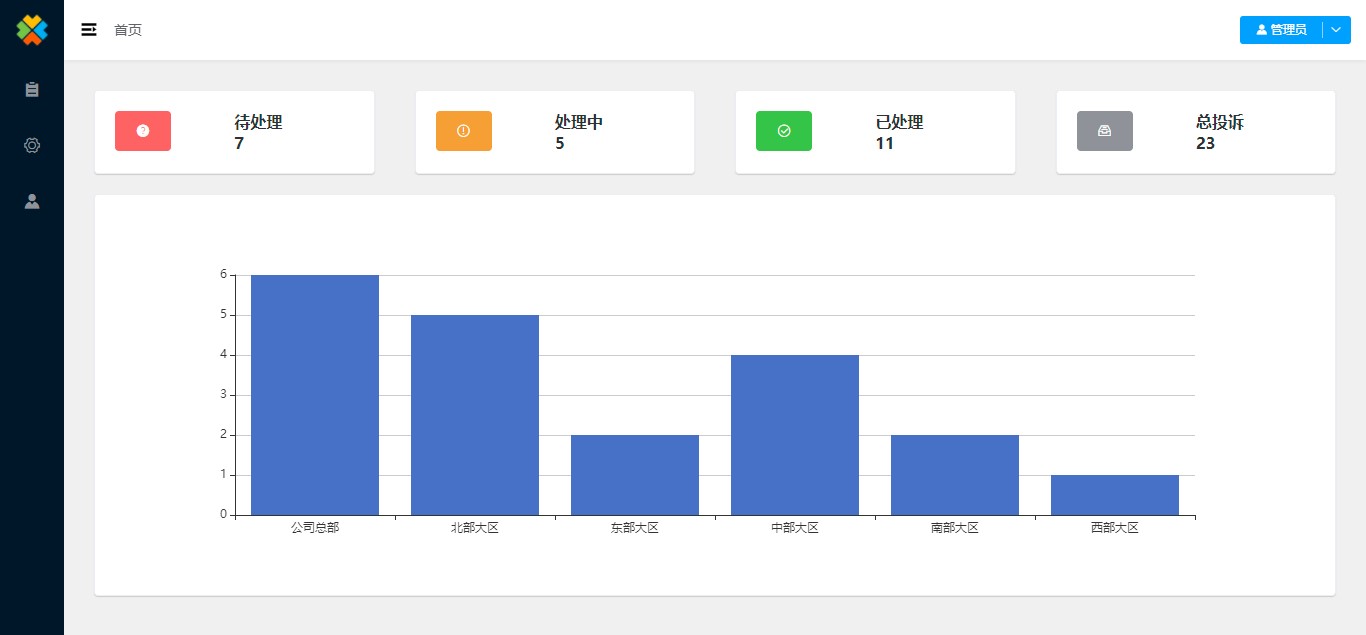Click the 公司总部 bar in chart
1366x635 pixels.
315,395
